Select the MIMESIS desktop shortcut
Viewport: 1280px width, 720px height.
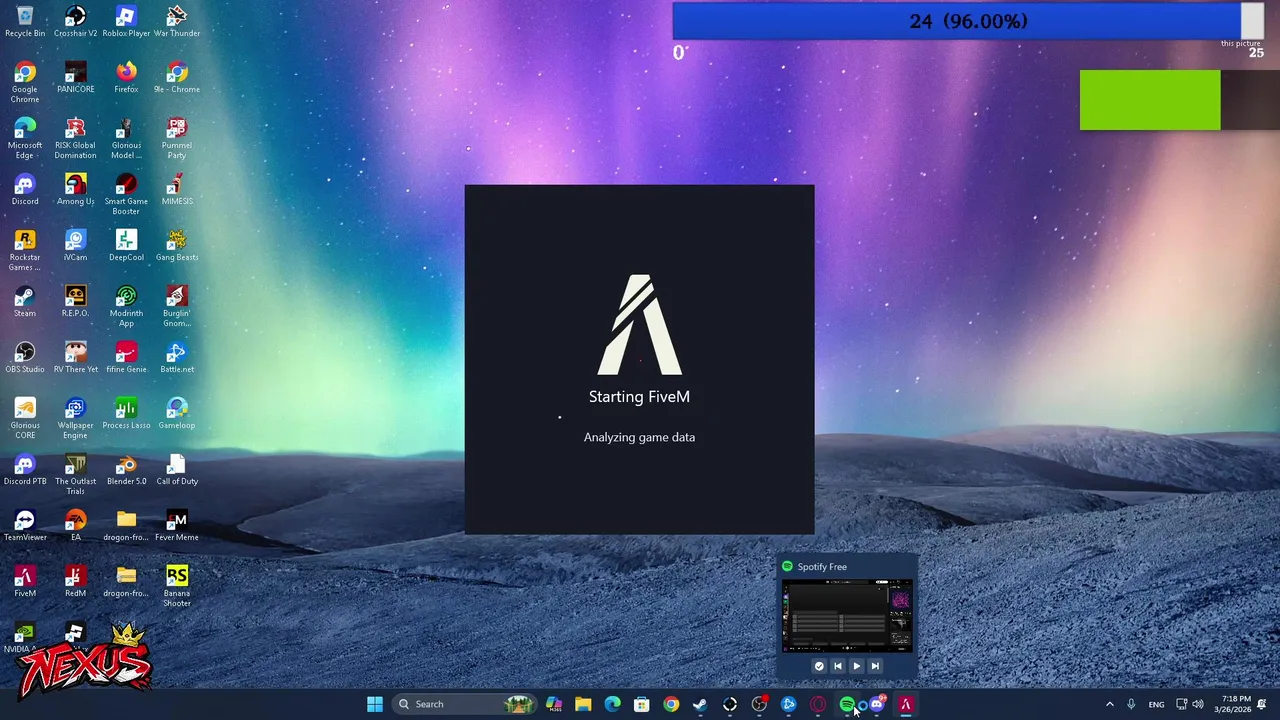tap(177, 189)
